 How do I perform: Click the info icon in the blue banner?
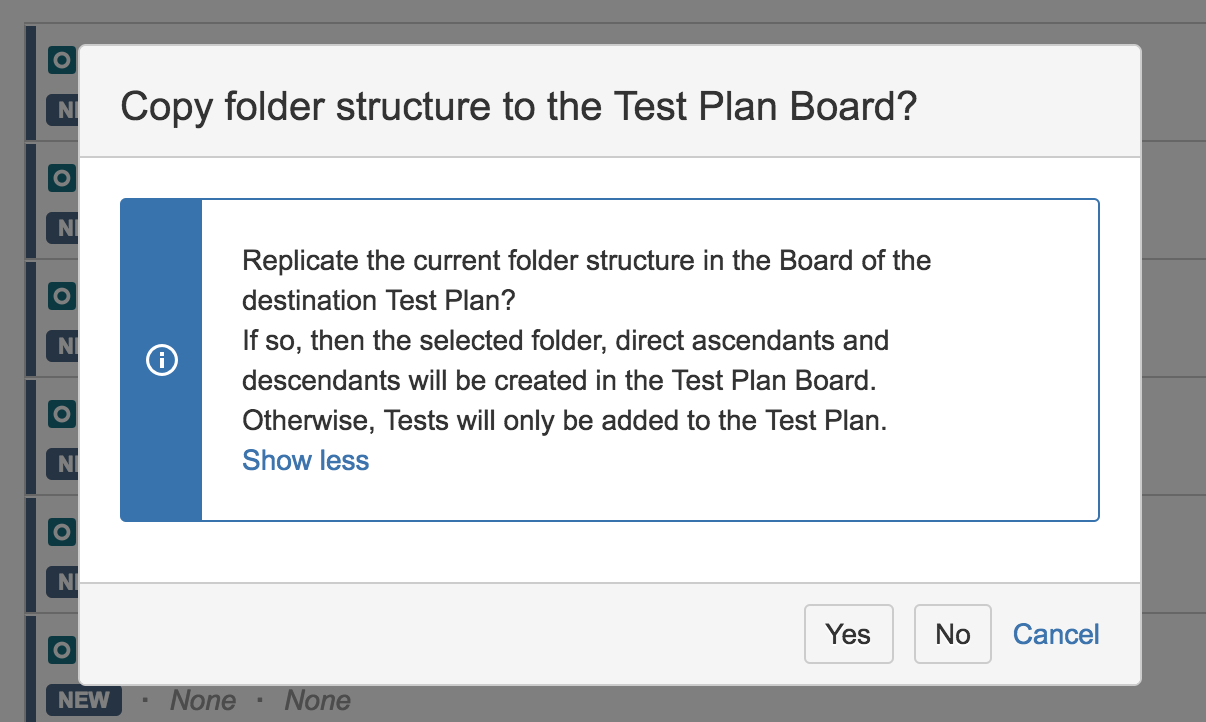(161, 360)
